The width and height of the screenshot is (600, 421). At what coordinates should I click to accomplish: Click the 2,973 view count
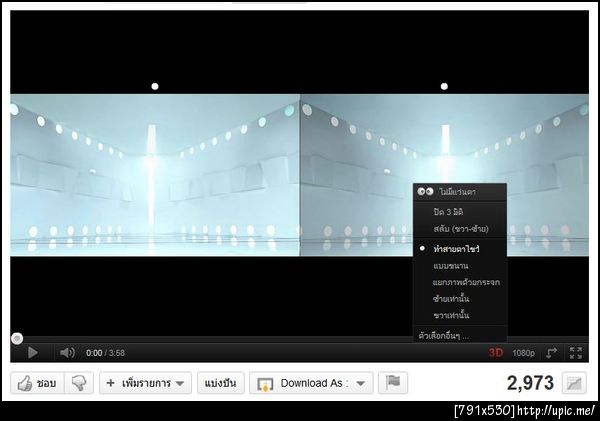coord(530,383)
